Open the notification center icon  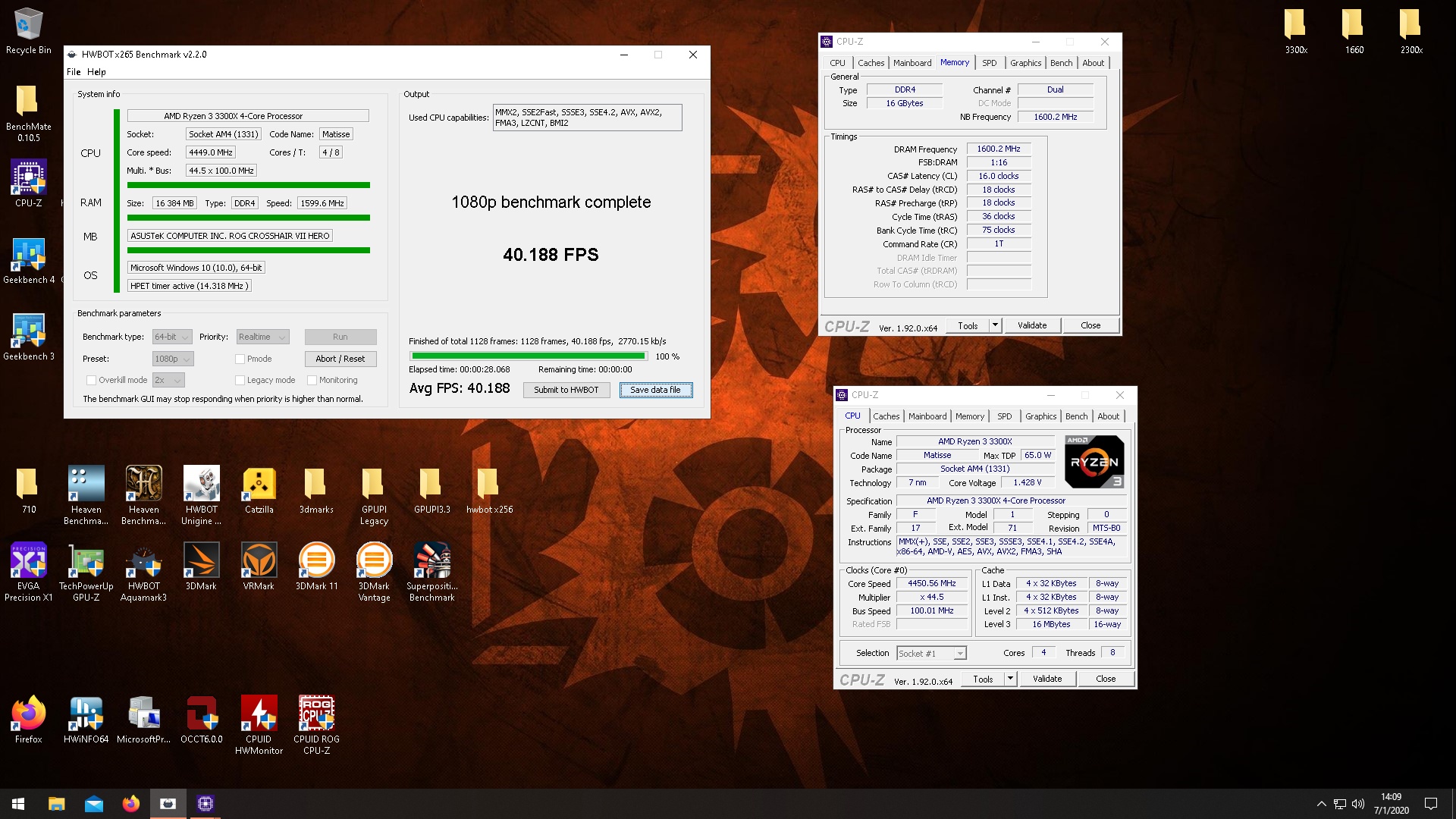pos(1431,804)
